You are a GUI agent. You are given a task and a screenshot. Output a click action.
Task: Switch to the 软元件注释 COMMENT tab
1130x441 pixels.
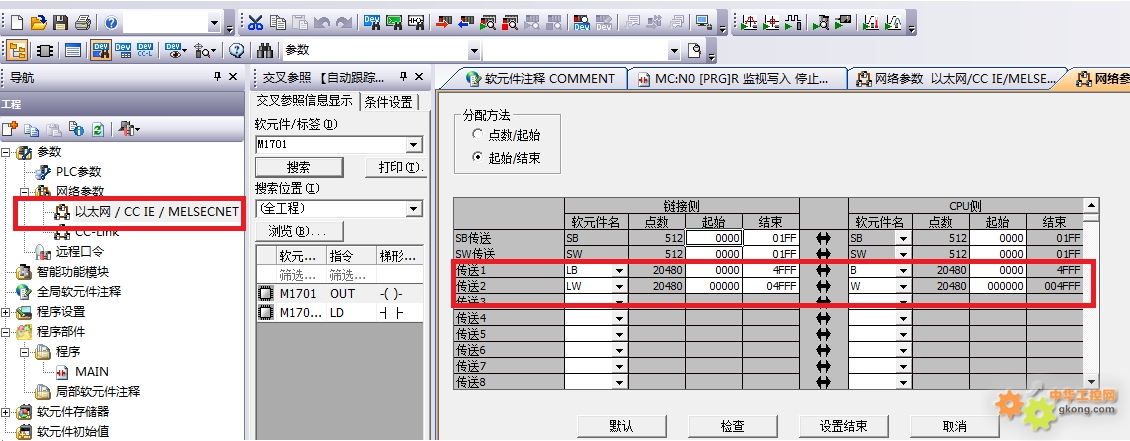(x=541, y=79)
